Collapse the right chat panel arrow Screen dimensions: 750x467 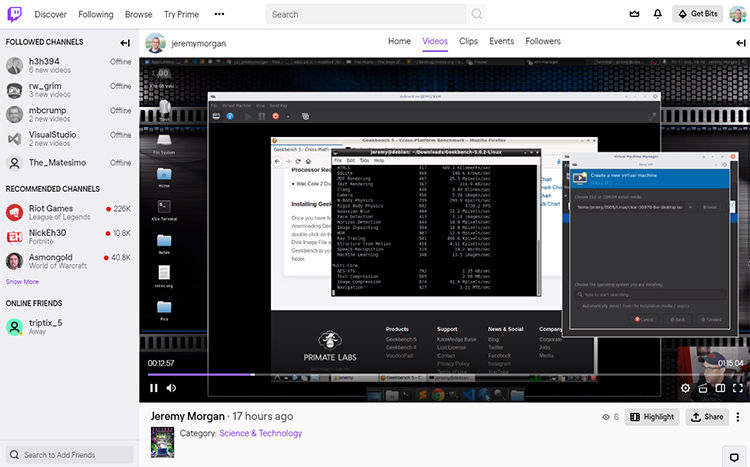pyautogui.click(x=740, y=43)
